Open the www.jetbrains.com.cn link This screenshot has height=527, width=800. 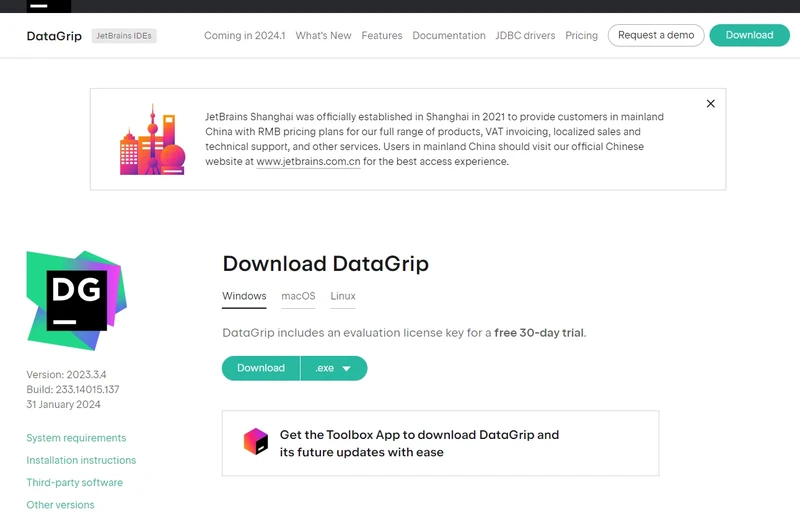(308, 162)
